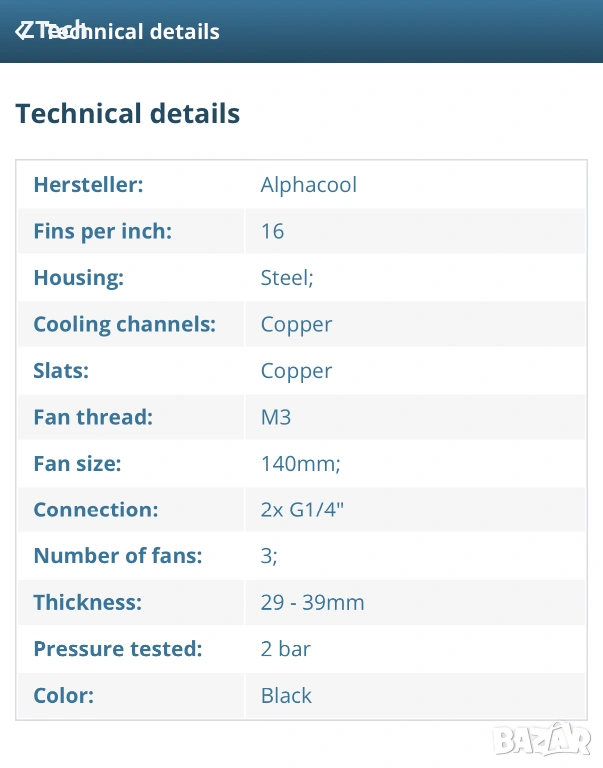
Task: Click the Technical details header bar title
Action: (x=132, y=31)
